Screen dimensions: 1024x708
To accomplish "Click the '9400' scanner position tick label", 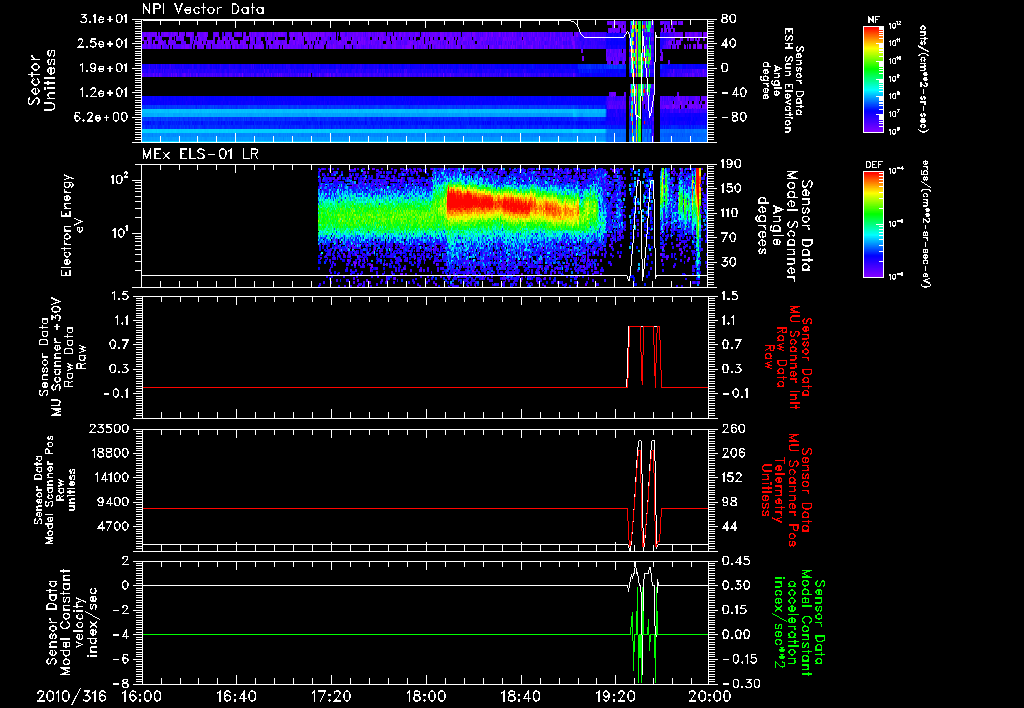I will pyautogui.click(x=112, y=502).
